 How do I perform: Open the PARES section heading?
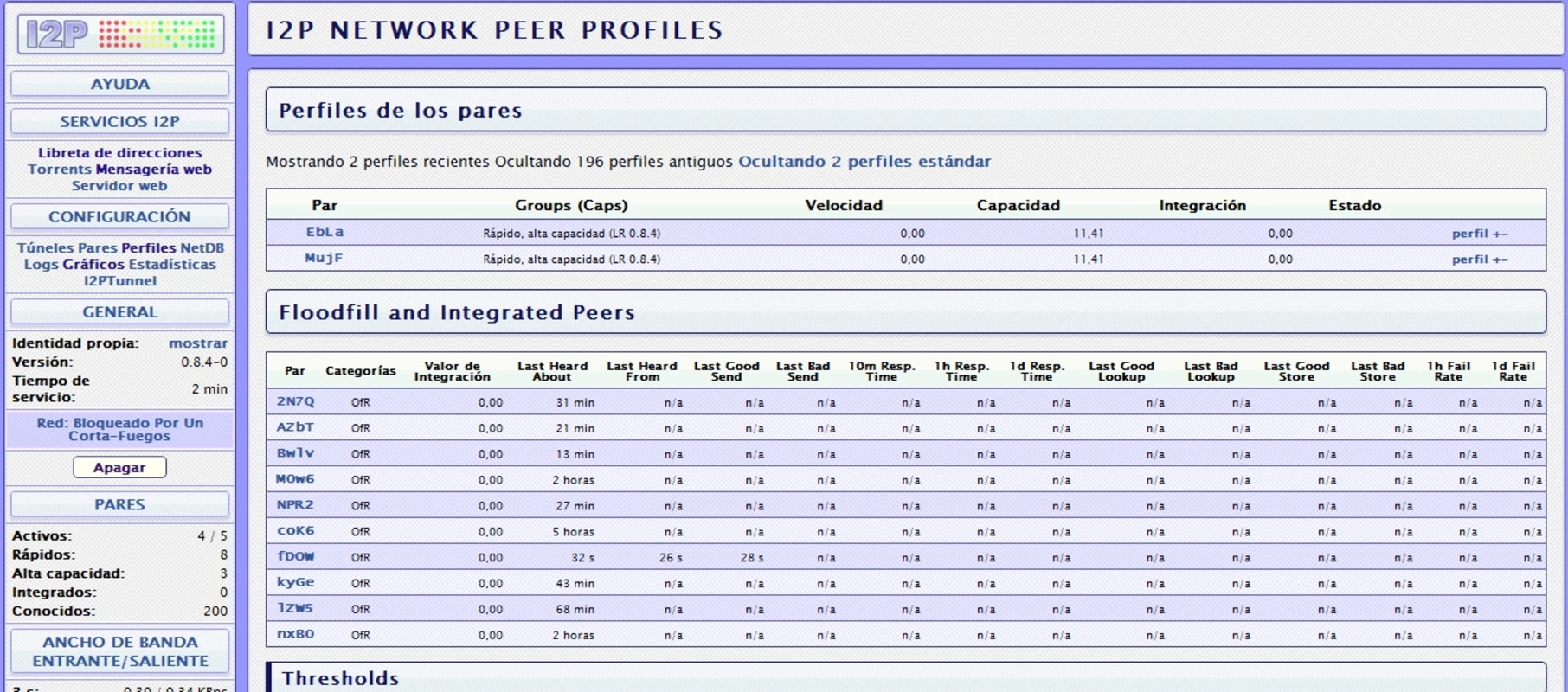point(120,504)
